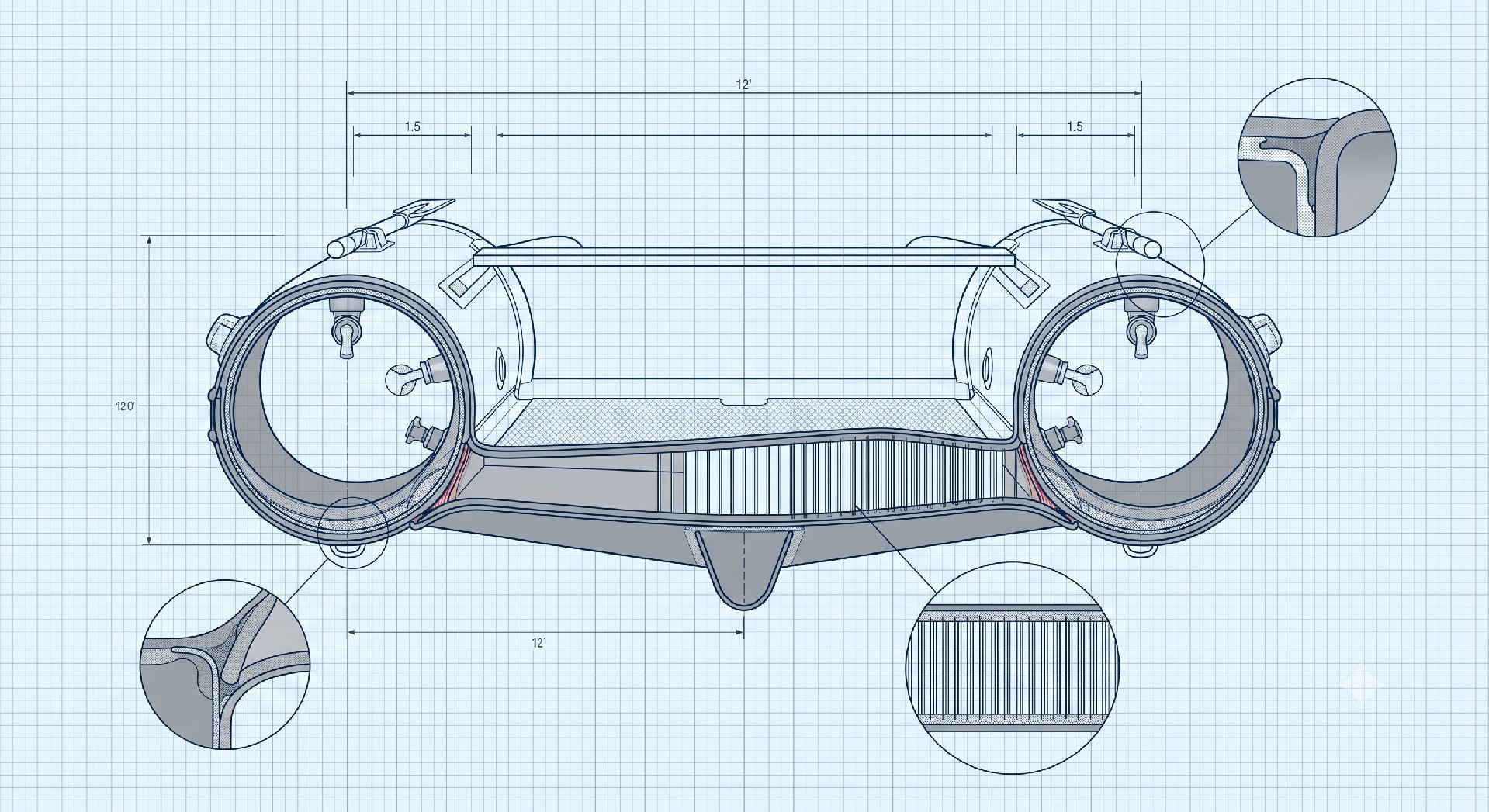
Task: Select the left oar blade
Action: coord(425,209)
